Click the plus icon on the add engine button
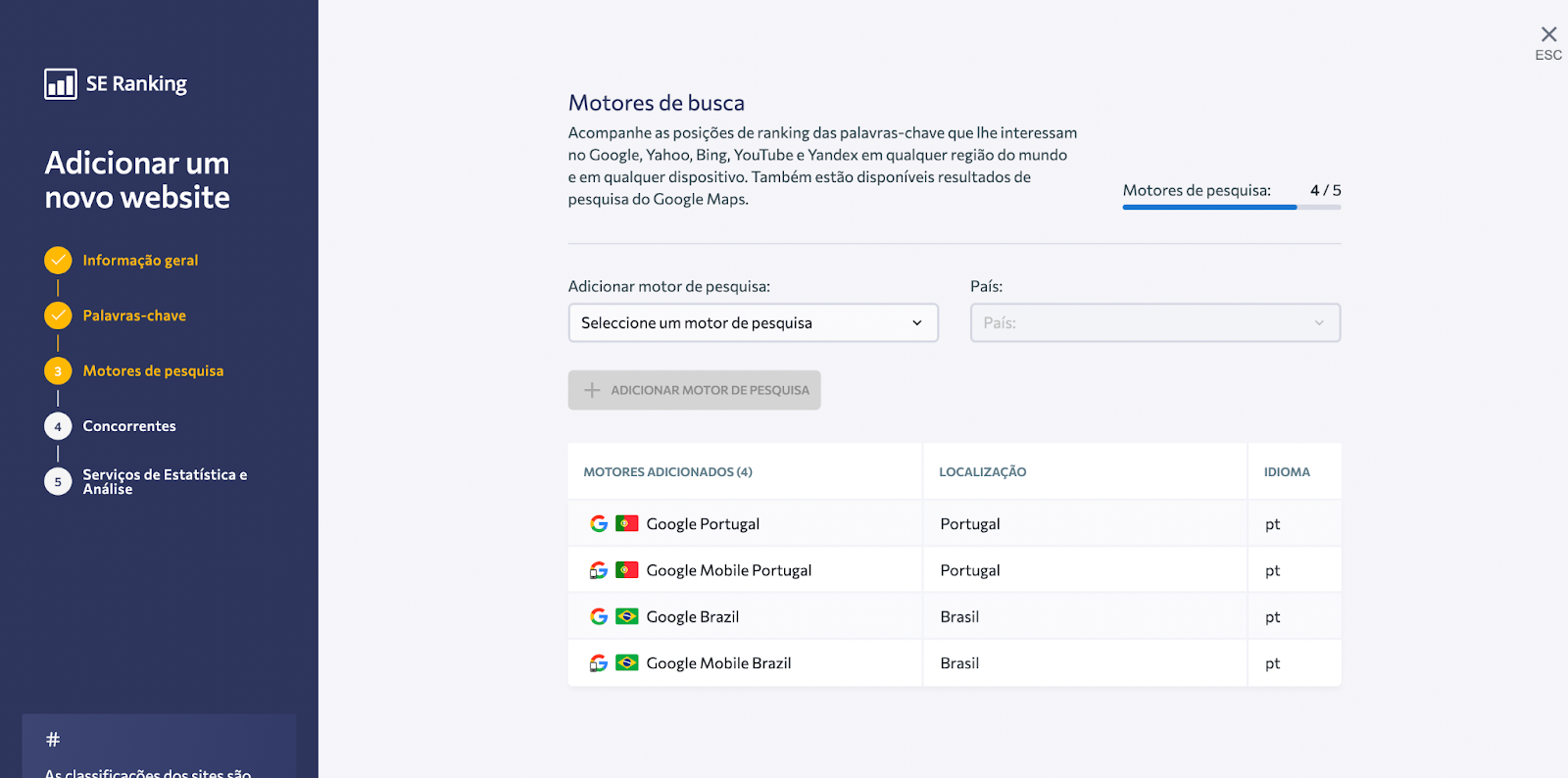The image size is (1568, 778). point(592,390)
